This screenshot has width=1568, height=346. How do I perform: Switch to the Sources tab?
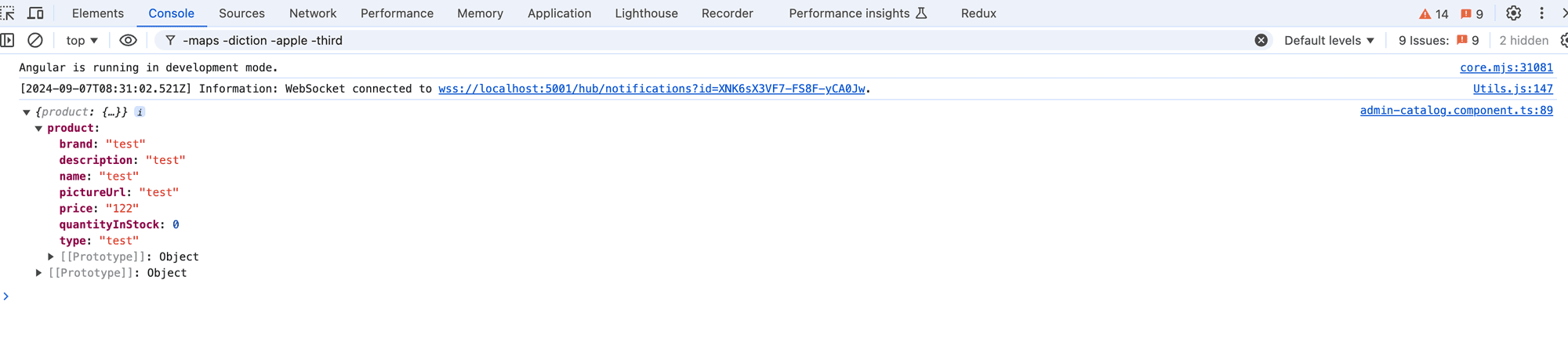tap(241, 13)
